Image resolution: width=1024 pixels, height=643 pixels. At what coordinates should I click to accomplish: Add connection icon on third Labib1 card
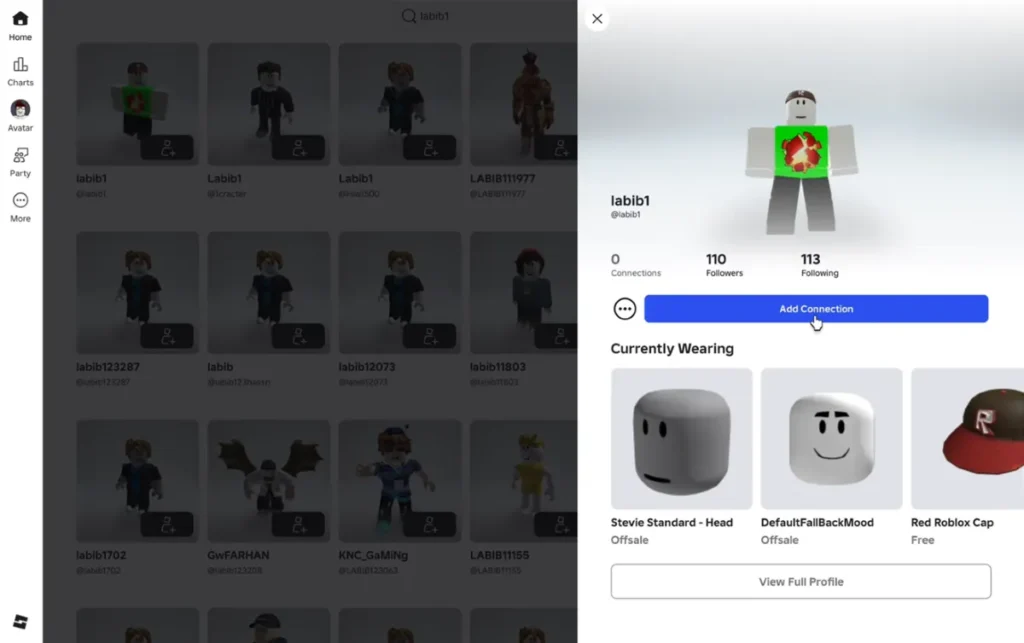point(430,148)
